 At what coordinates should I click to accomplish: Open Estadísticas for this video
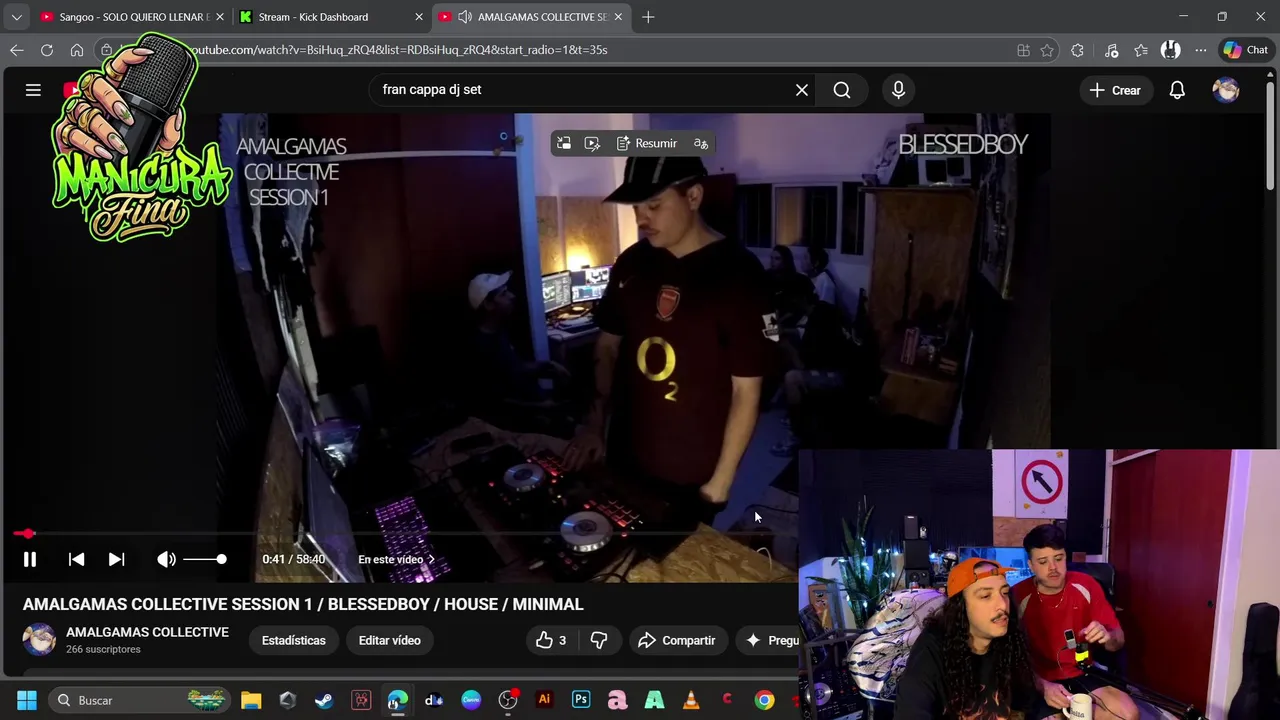point(294,640)
